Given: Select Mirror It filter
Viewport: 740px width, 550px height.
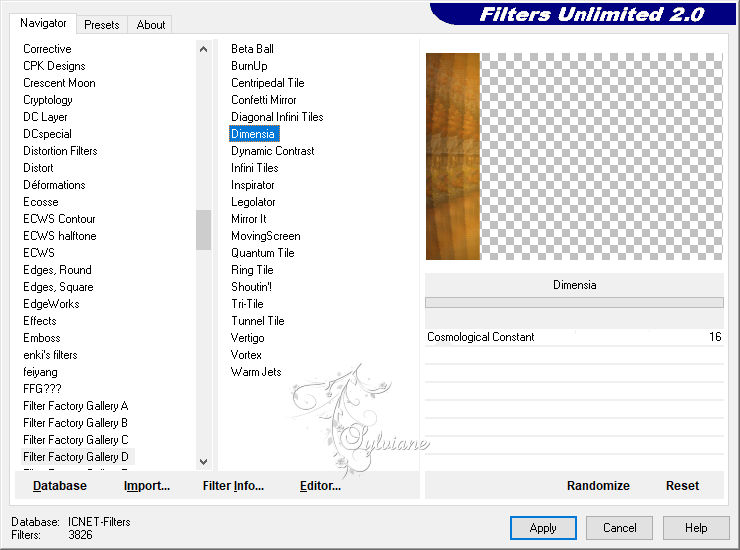Looking at the screenshot, I should tap(249, 219).
